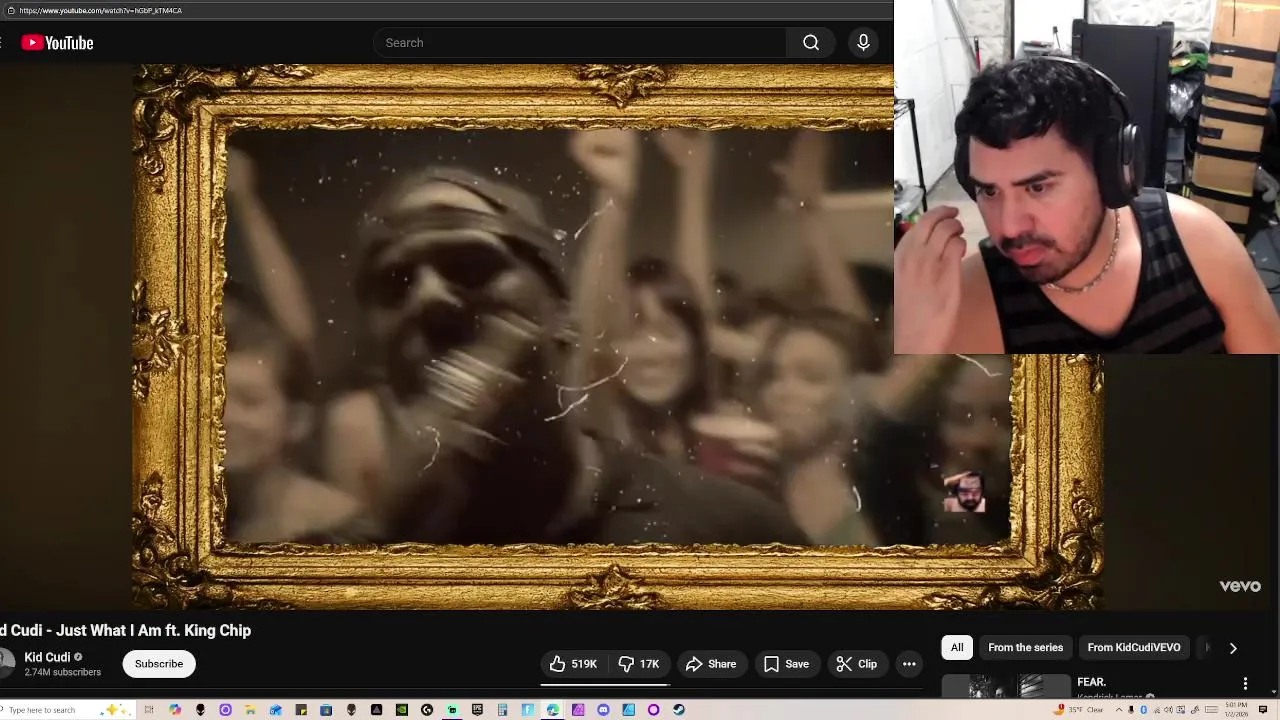Open the three-dot more actions button

909,664
